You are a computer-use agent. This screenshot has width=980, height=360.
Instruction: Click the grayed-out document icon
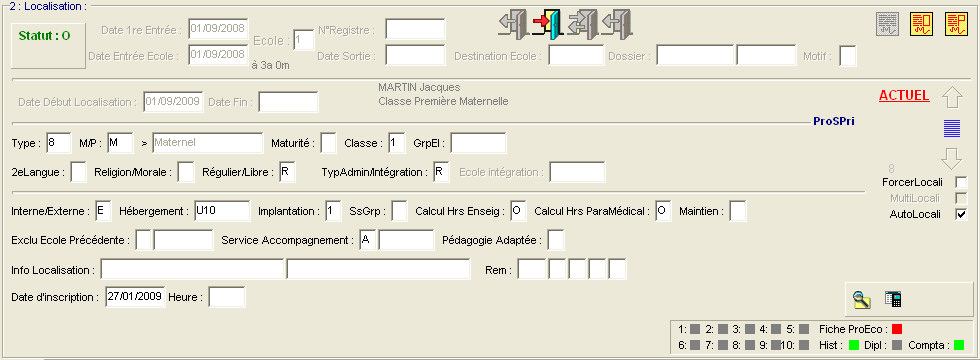[887, 24]
